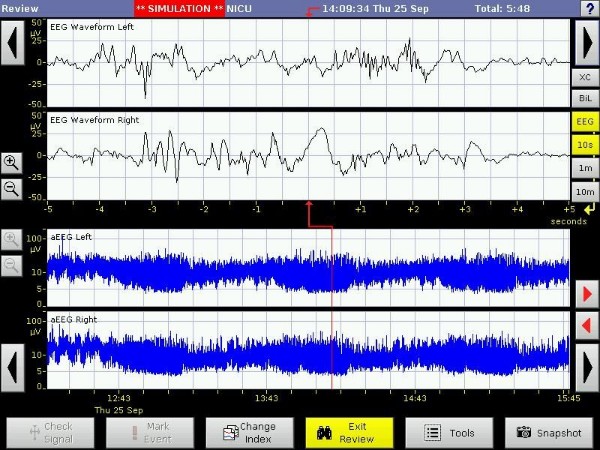This screenshot has width=600, height=450.
Task: Click aEEG Left trend near 12:43
Action: click(x=119, y=269)
